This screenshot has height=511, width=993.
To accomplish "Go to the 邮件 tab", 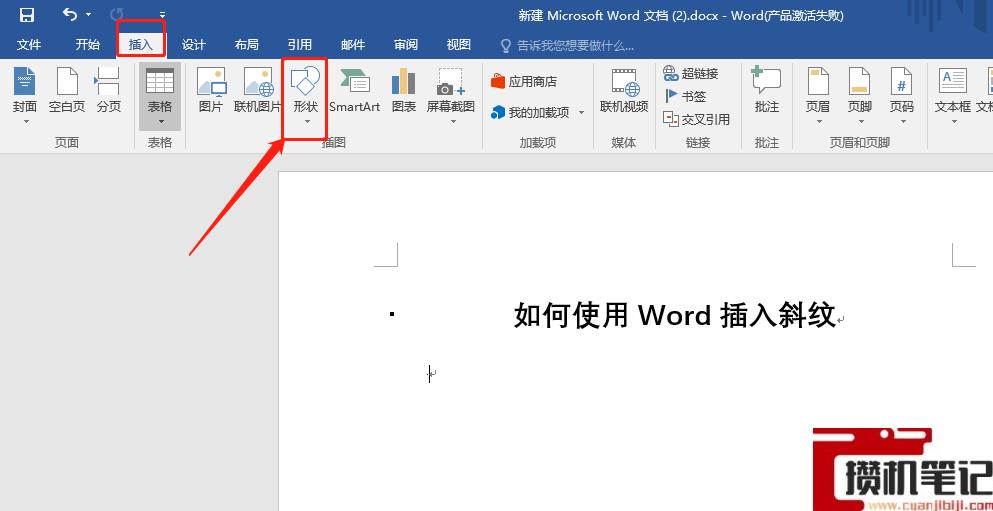I will point(353,44).
